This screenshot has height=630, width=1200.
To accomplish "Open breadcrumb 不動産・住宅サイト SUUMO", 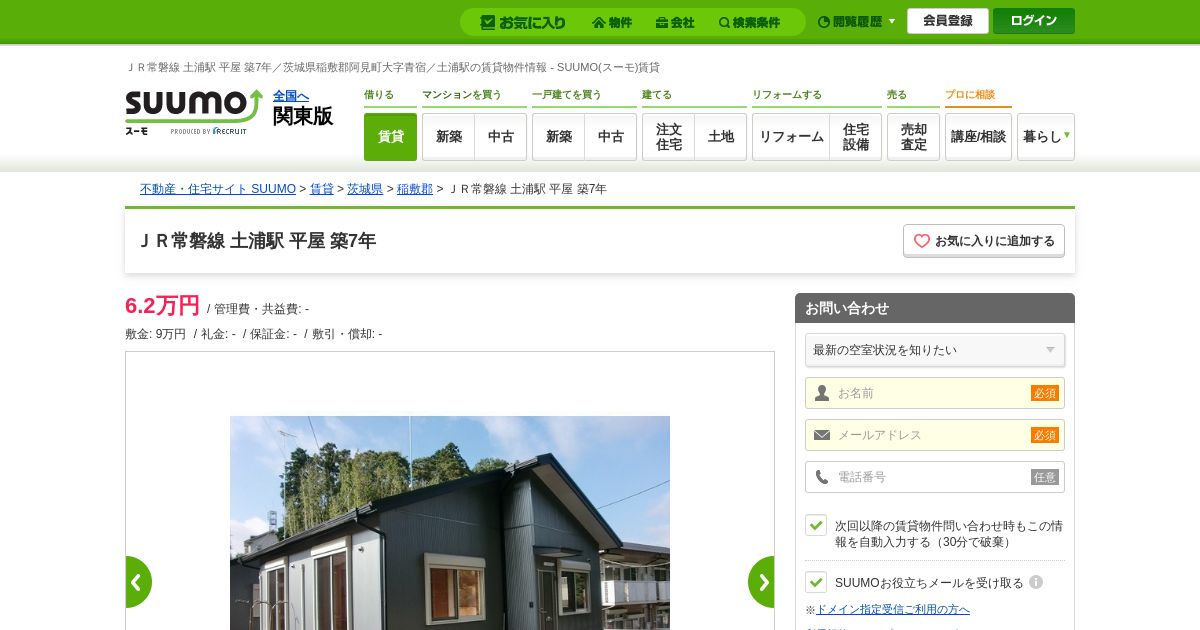I will (x=218, y=189).
